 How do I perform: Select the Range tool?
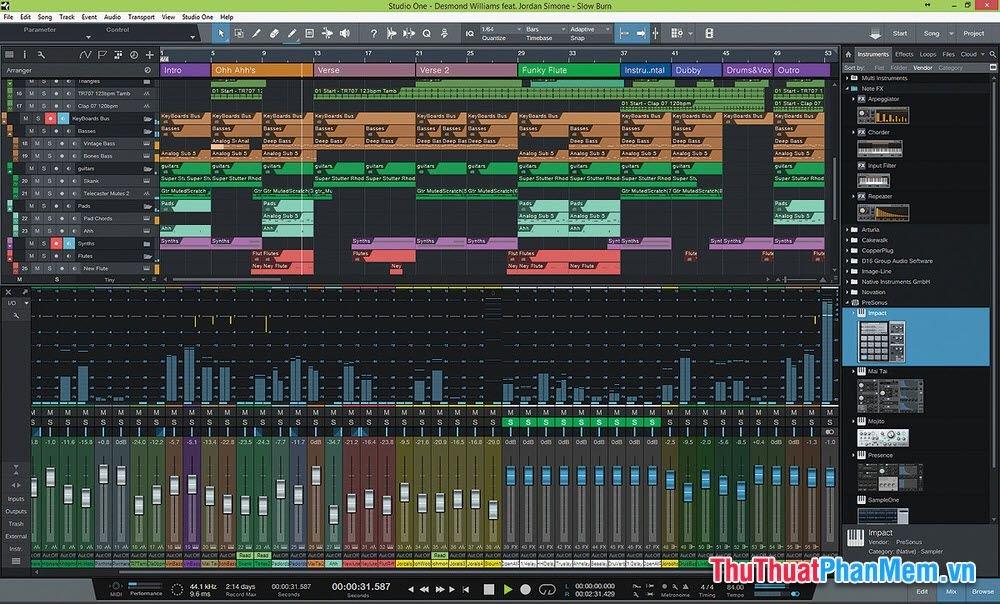239,33
